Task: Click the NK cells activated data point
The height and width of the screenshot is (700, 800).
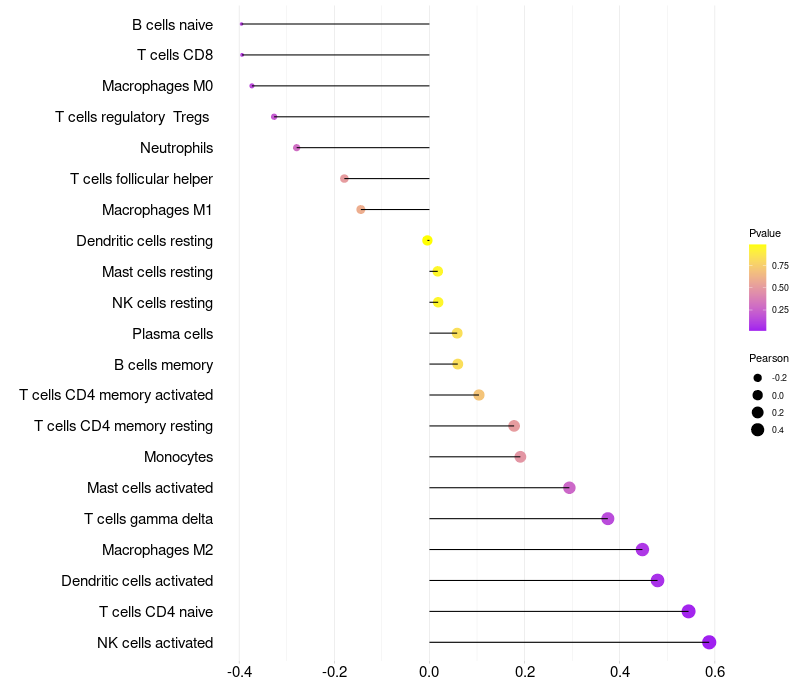Action: tap(709, 642)
